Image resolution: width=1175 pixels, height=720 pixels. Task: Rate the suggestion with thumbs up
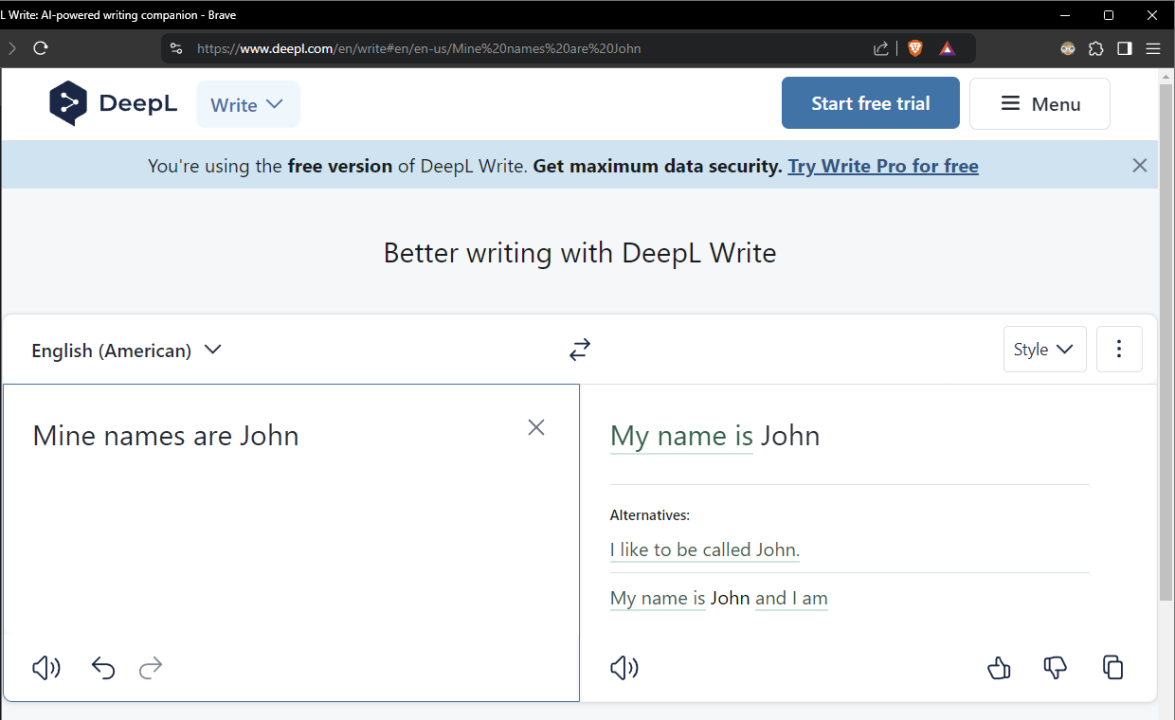point(999,668)
